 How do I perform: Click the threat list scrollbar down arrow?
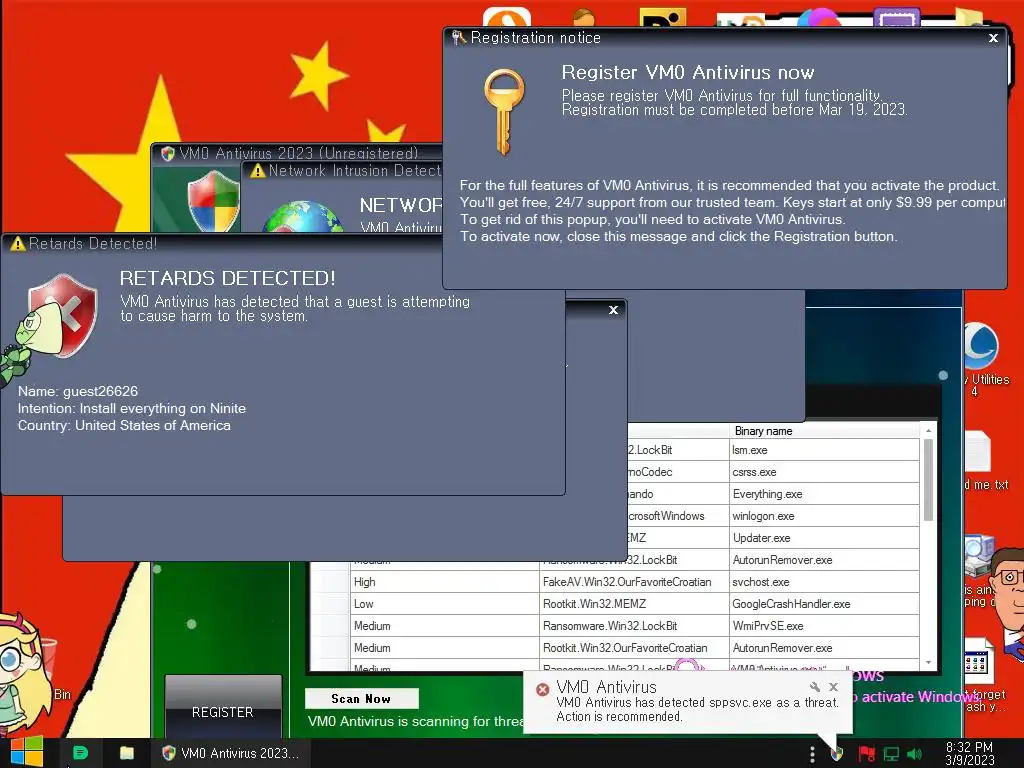[928, 663]
